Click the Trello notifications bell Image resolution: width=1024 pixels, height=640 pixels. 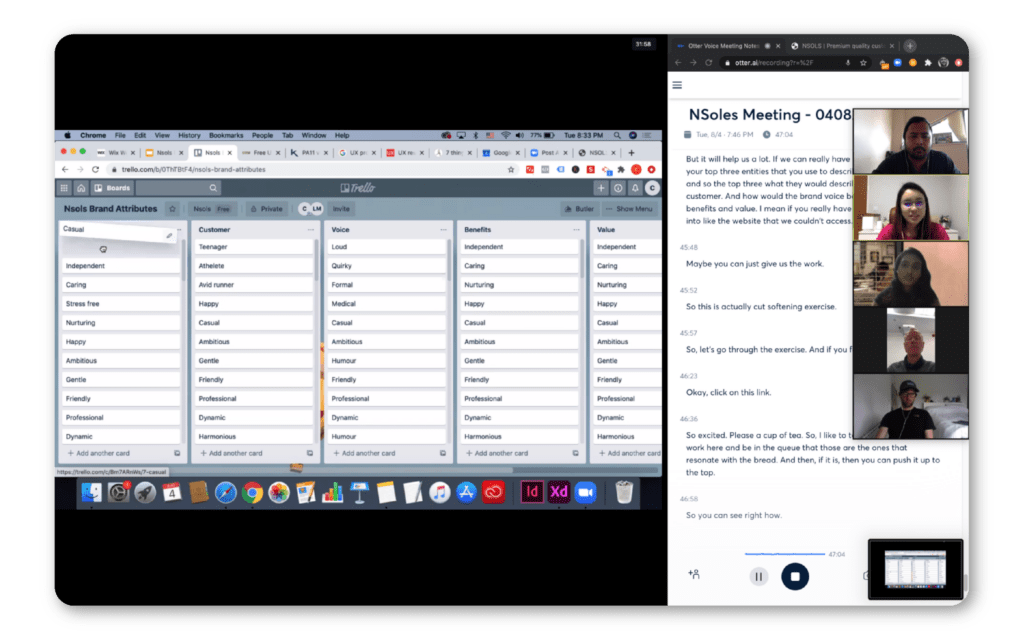(634, 188)
